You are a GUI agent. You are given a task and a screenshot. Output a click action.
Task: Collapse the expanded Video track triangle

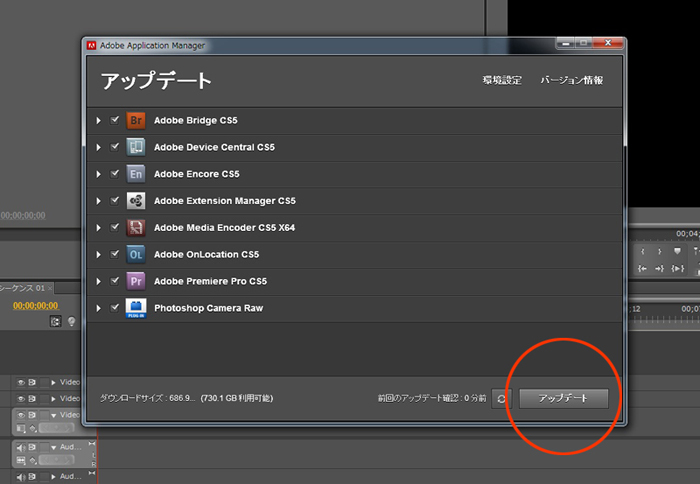(54, 415)
